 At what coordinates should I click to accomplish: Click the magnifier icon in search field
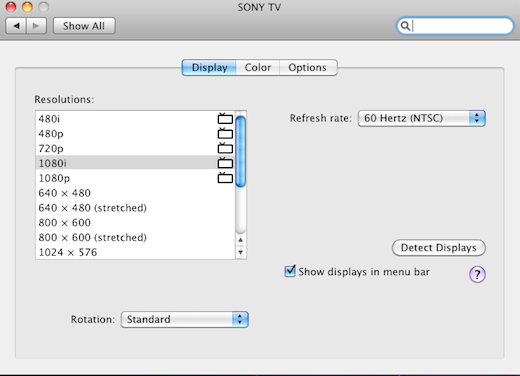pos(405,26)
